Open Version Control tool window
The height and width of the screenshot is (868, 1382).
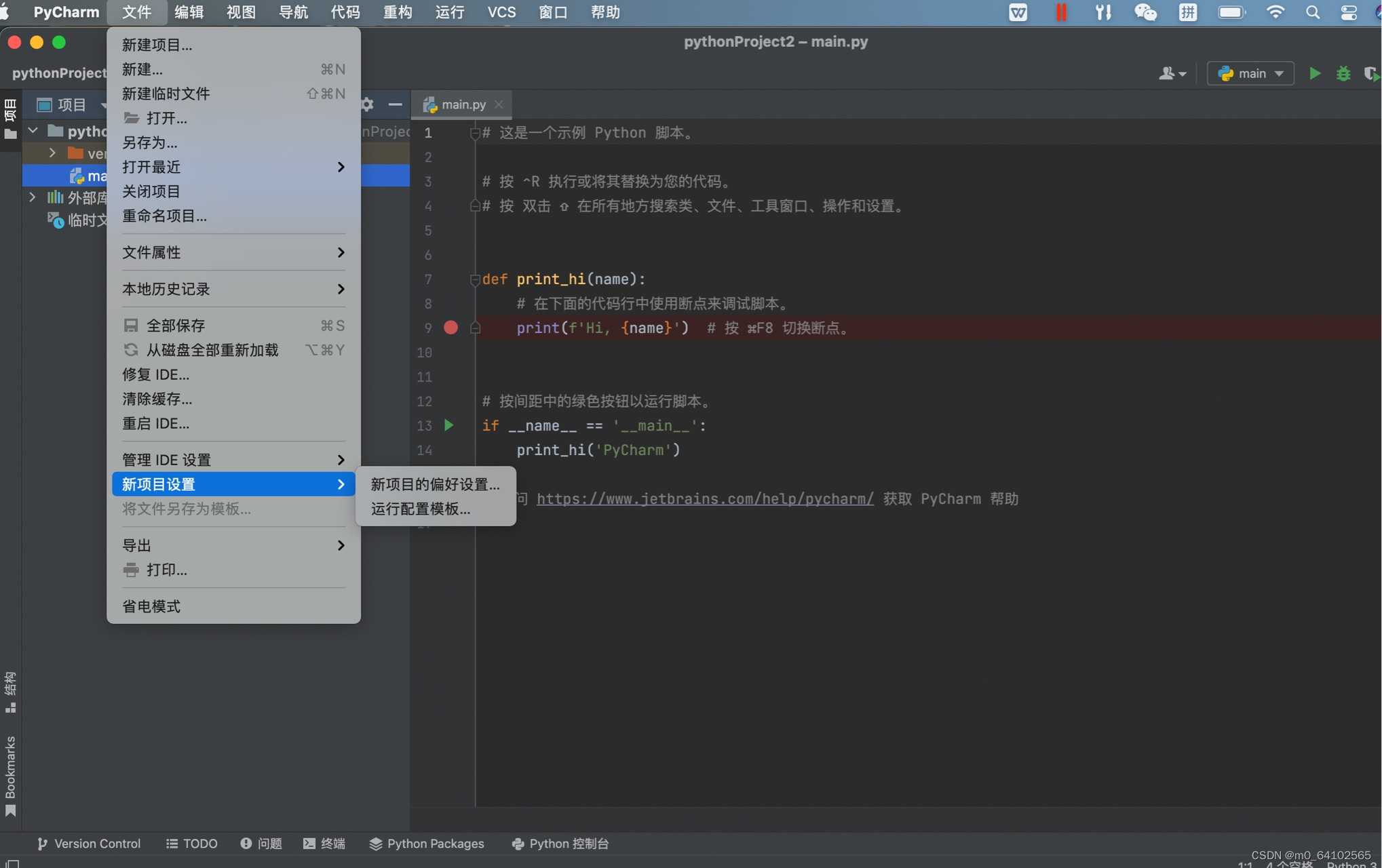(89, 843)
